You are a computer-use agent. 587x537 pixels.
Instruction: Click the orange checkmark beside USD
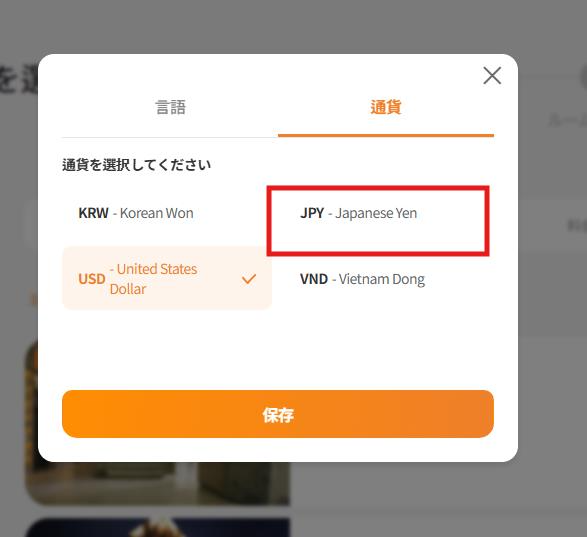click(249, 279)
